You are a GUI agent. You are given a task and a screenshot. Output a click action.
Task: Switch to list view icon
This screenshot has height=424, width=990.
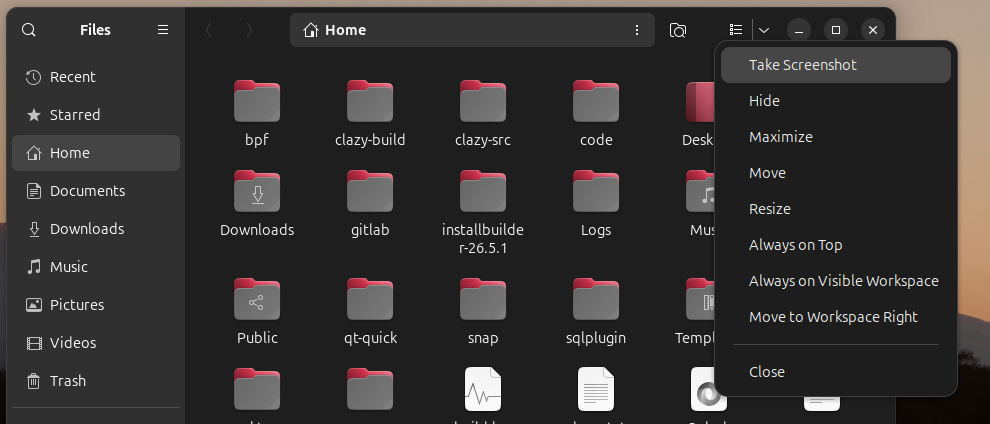coord(736,30)
